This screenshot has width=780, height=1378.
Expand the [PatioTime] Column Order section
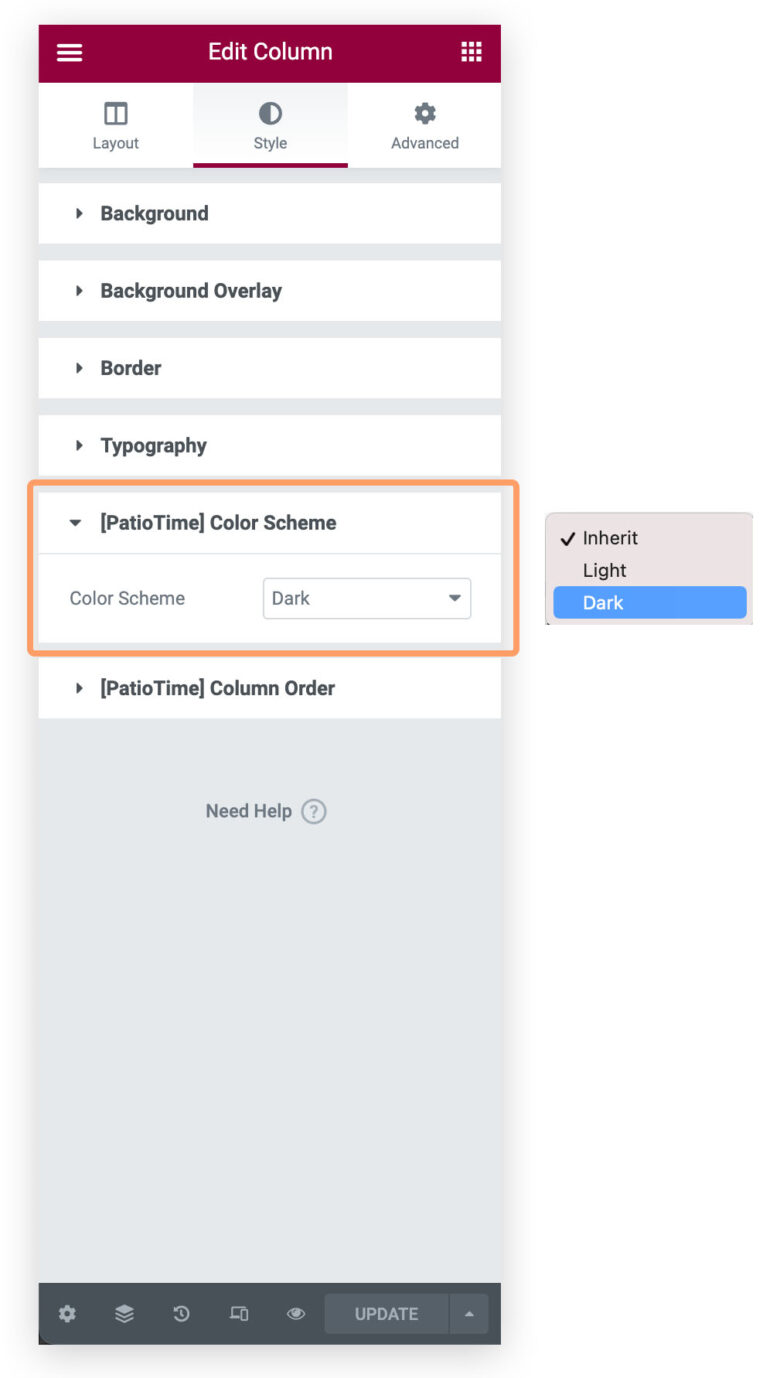(216, 688)
